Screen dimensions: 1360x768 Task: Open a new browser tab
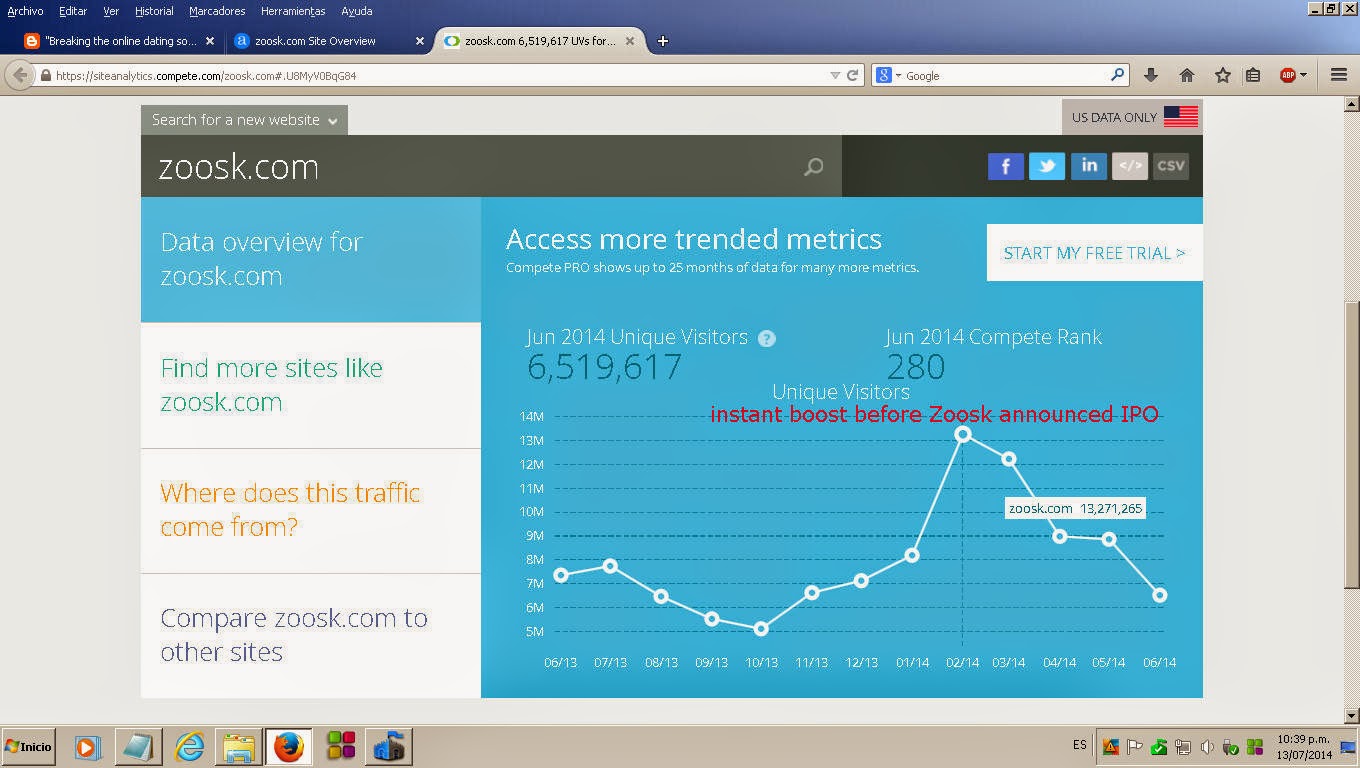click(662, 41)
